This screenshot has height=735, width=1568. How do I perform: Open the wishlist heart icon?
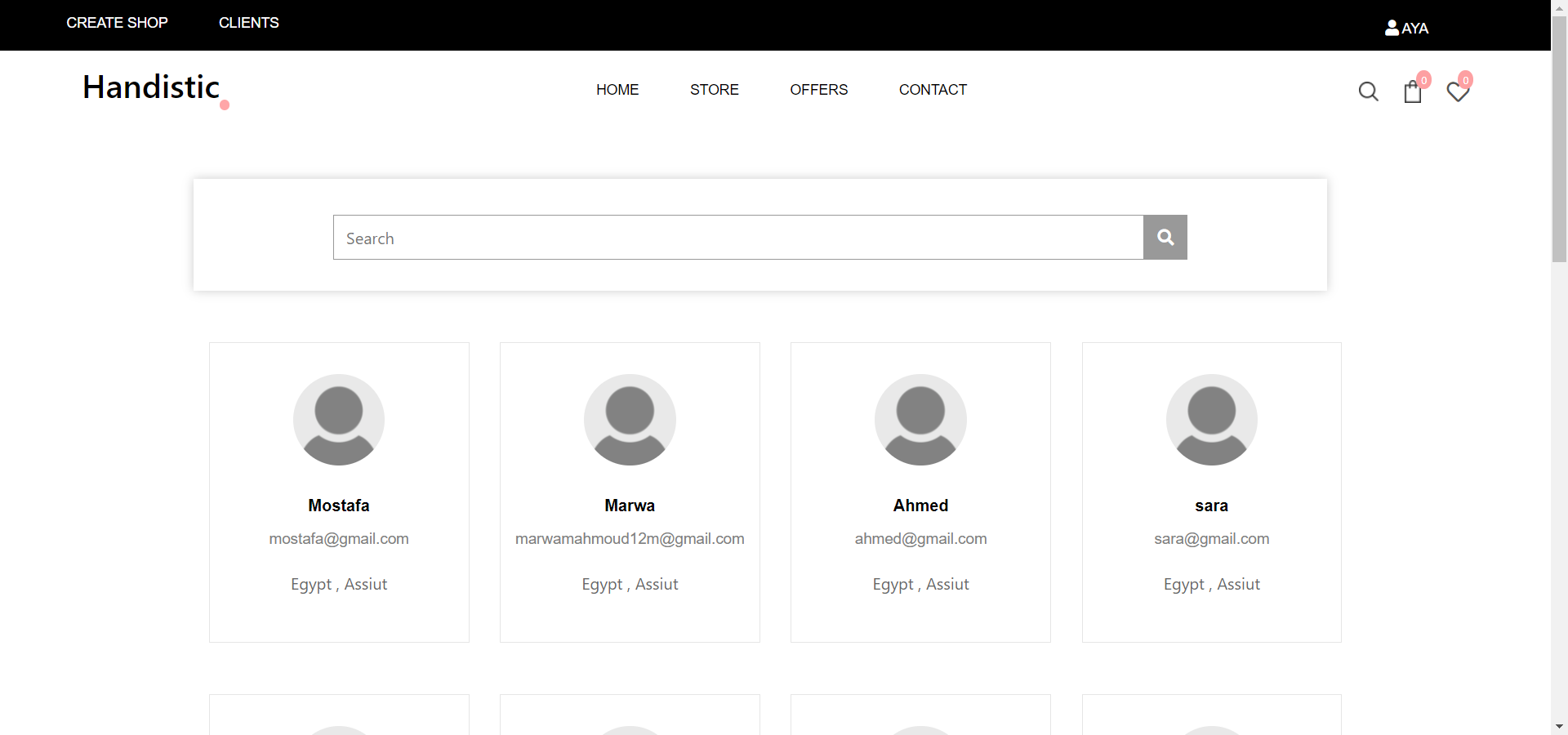[1458, 91]
